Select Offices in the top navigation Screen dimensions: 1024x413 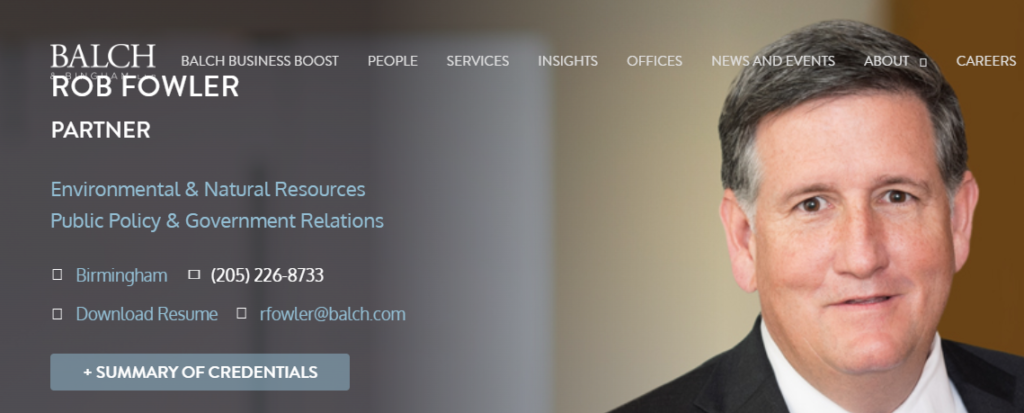654,61
